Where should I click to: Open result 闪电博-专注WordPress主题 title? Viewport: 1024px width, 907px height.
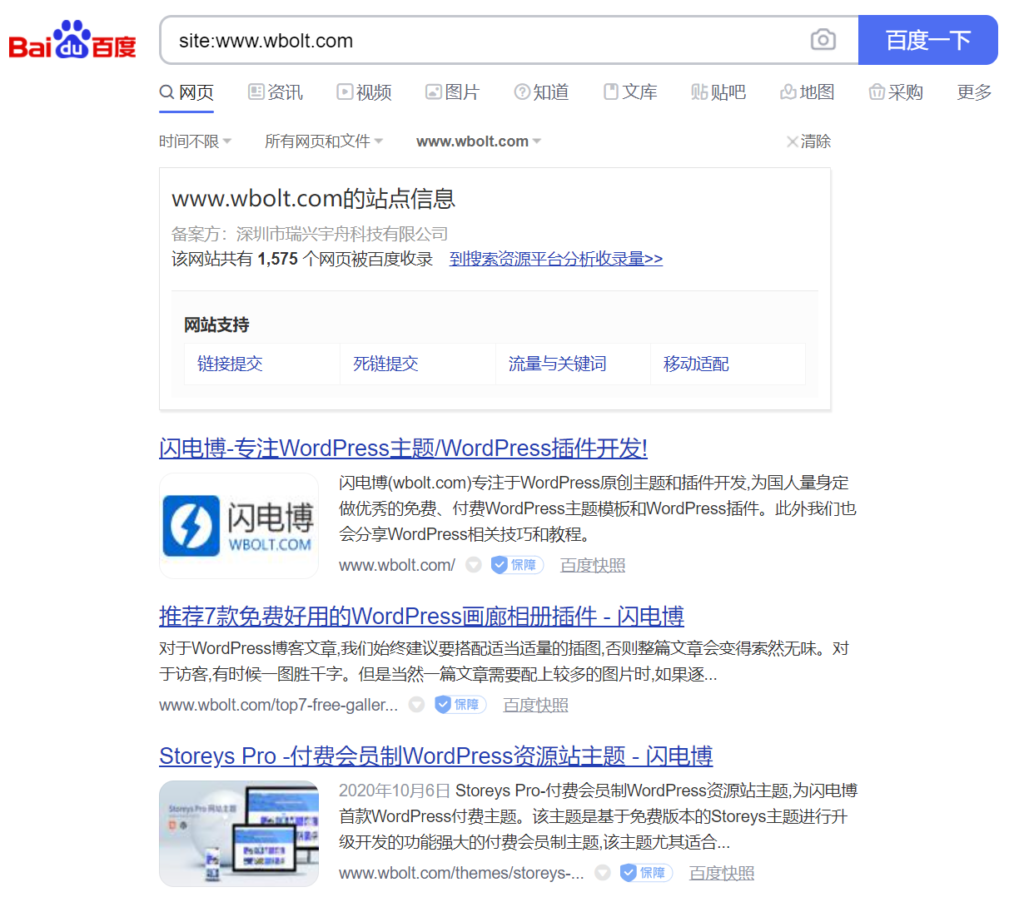click(403, 448)
